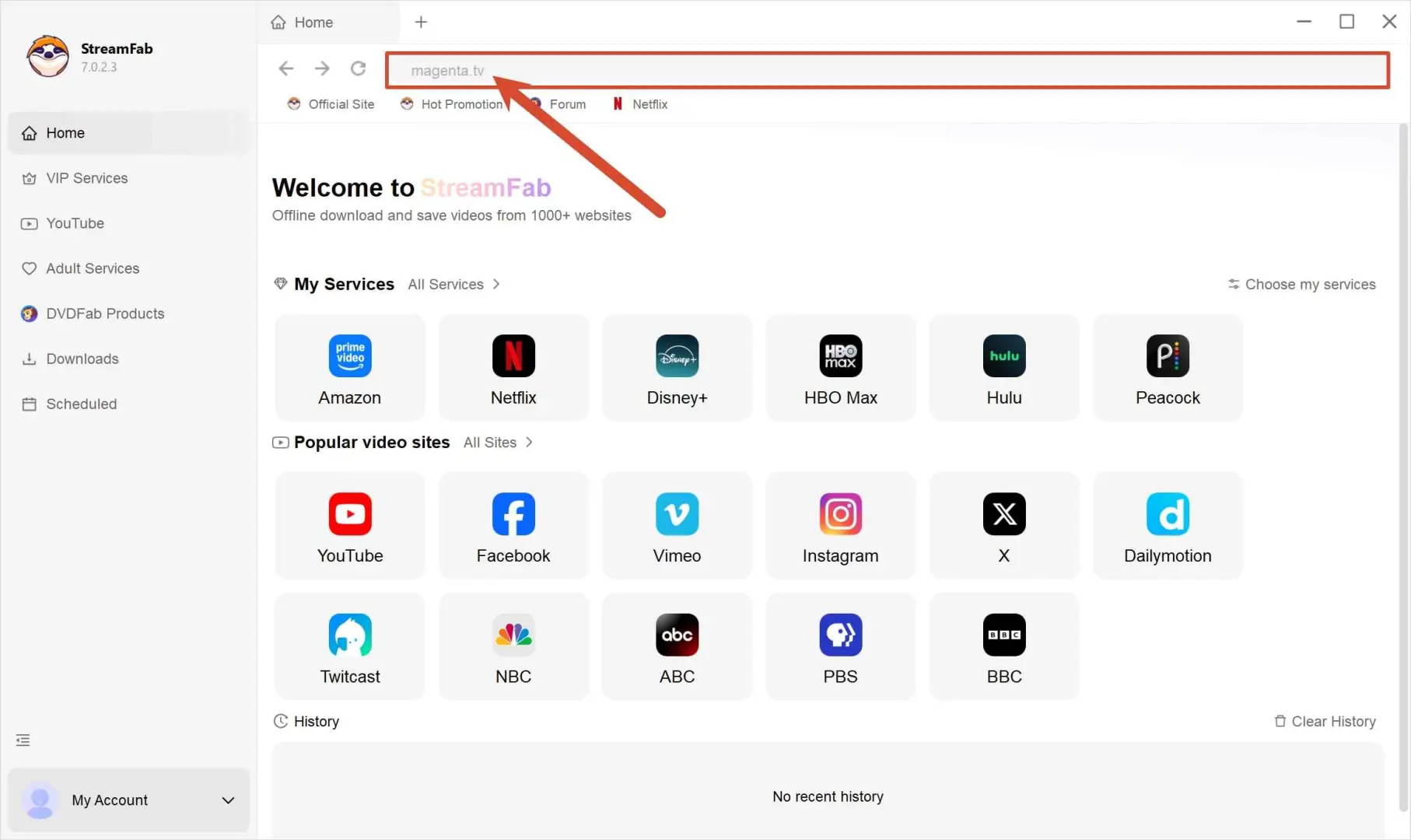
Task: Select Adult Services in the sidebar
Action: (128, 268)
